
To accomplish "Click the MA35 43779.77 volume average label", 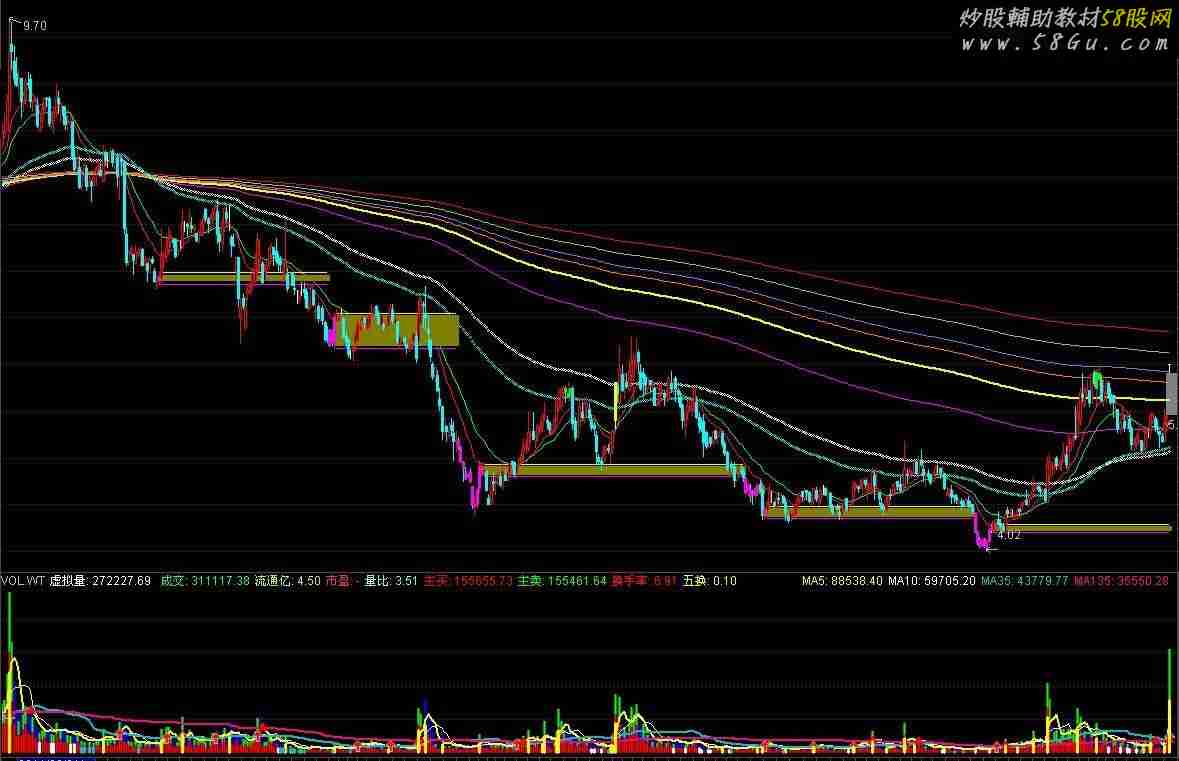I will [1024, 581].
